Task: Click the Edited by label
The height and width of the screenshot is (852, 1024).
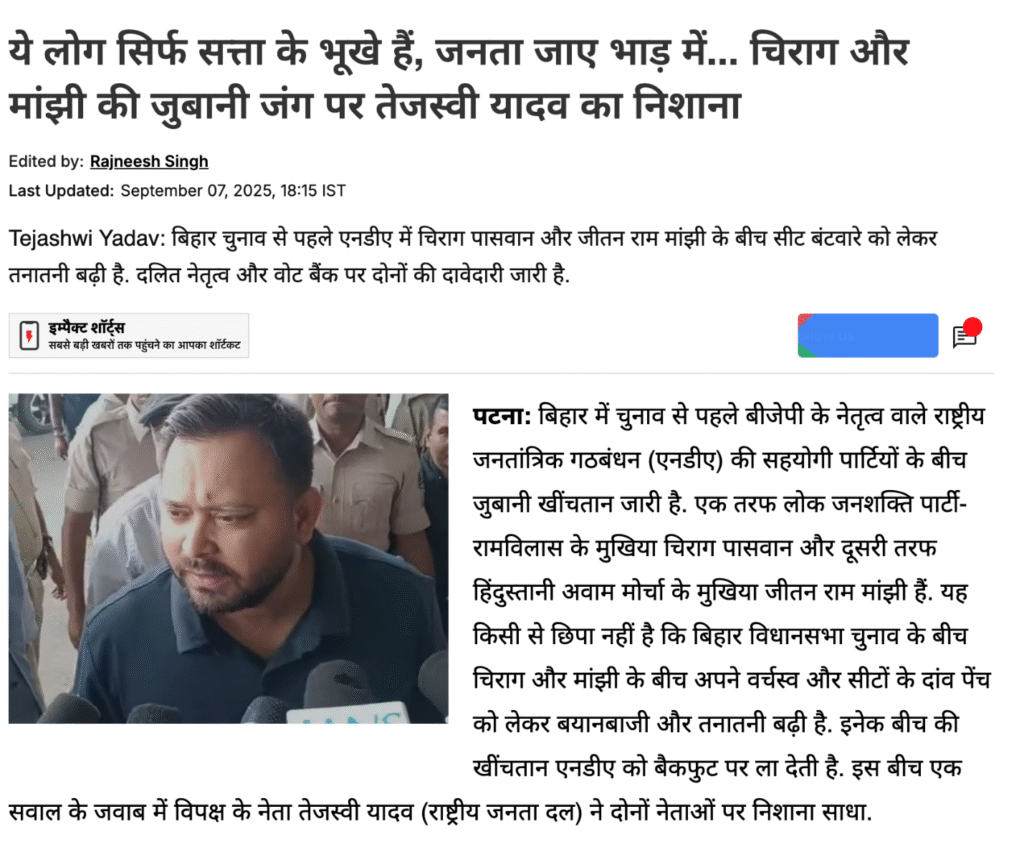Action: [x=46, y=161]
